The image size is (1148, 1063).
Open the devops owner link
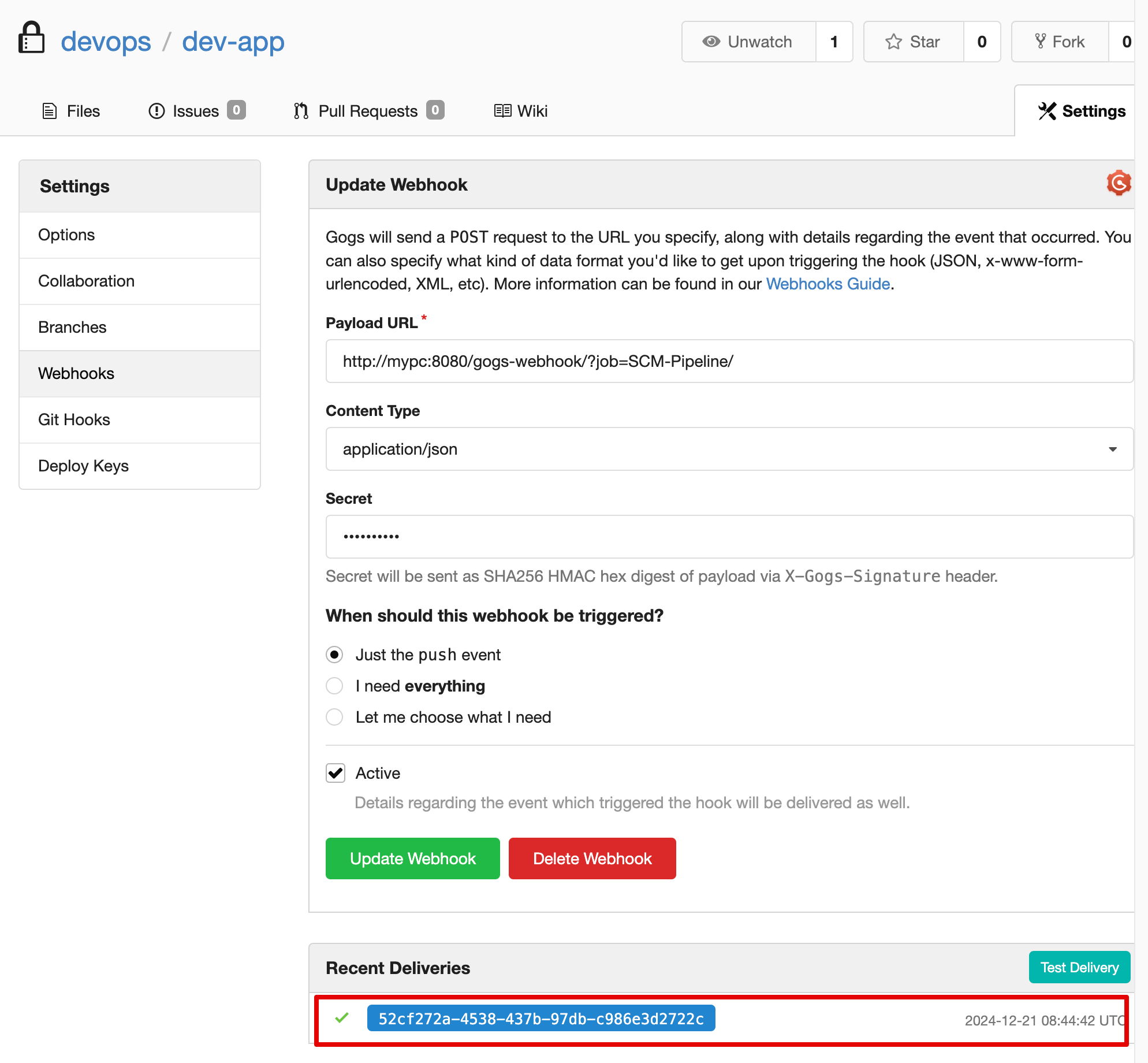pos(106,42)
